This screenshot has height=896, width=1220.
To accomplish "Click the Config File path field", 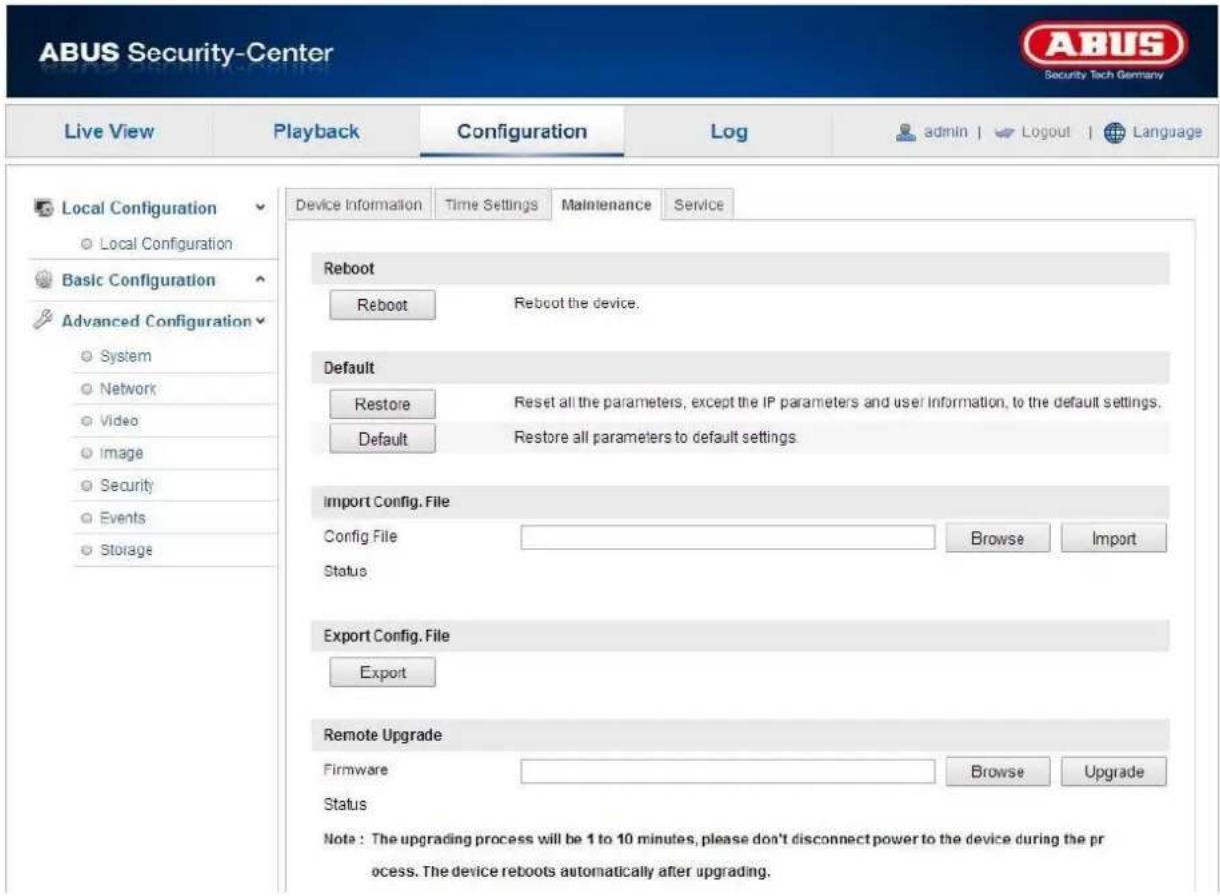I will point(727,537).
